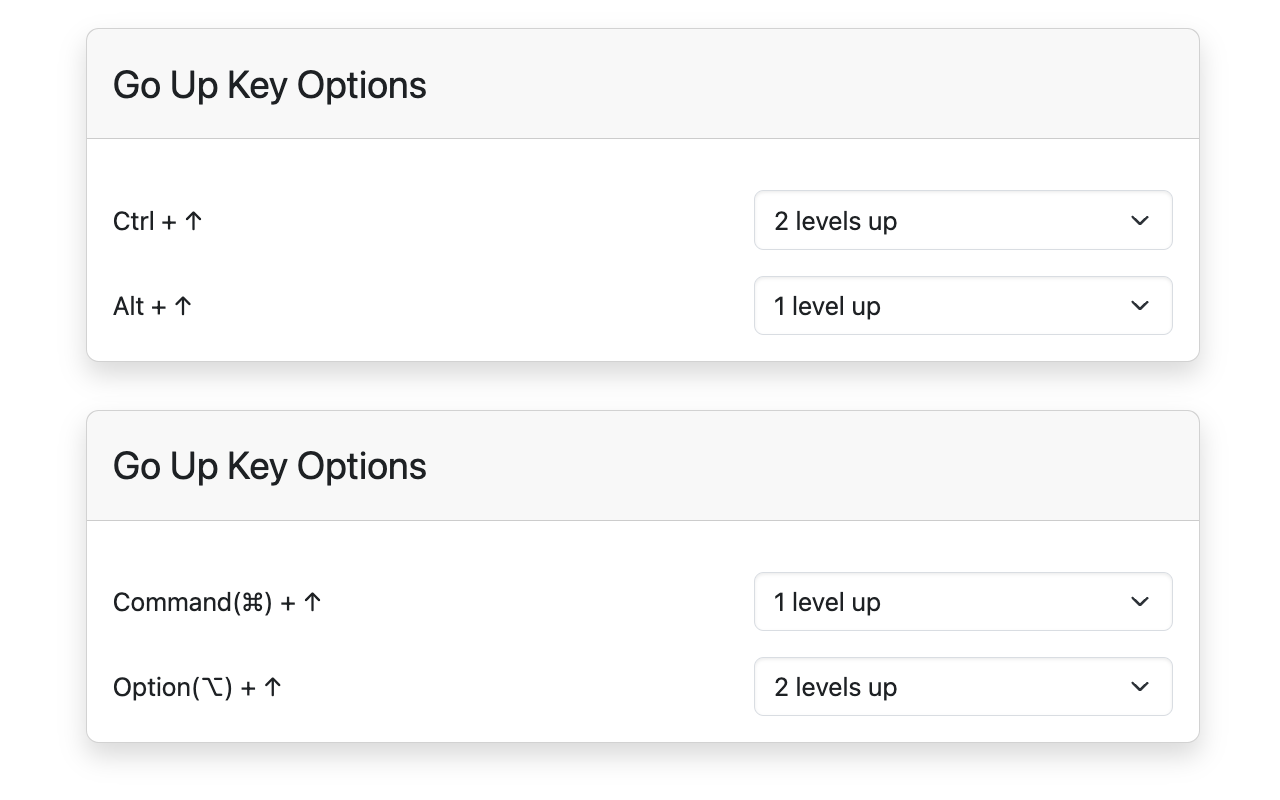Click the "Command" shortcut label text
This screenshot has width=1280, height=800.
[172, 602]
